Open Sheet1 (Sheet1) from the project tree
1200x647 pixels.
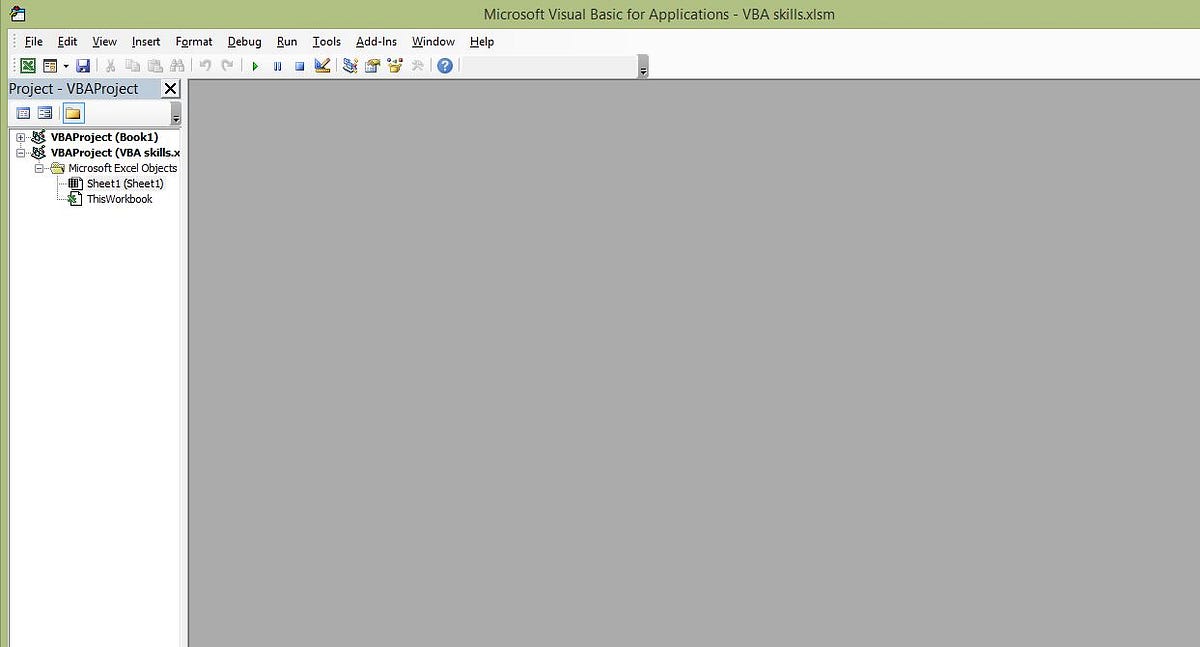(124, 183)
